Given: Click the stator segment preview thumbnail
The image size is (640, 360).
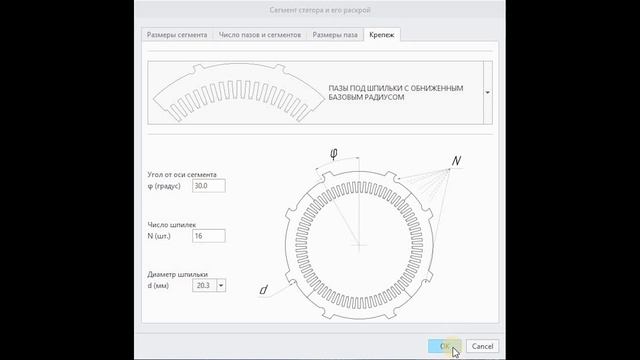Looking at the screenshot, I should coord(238,93).
